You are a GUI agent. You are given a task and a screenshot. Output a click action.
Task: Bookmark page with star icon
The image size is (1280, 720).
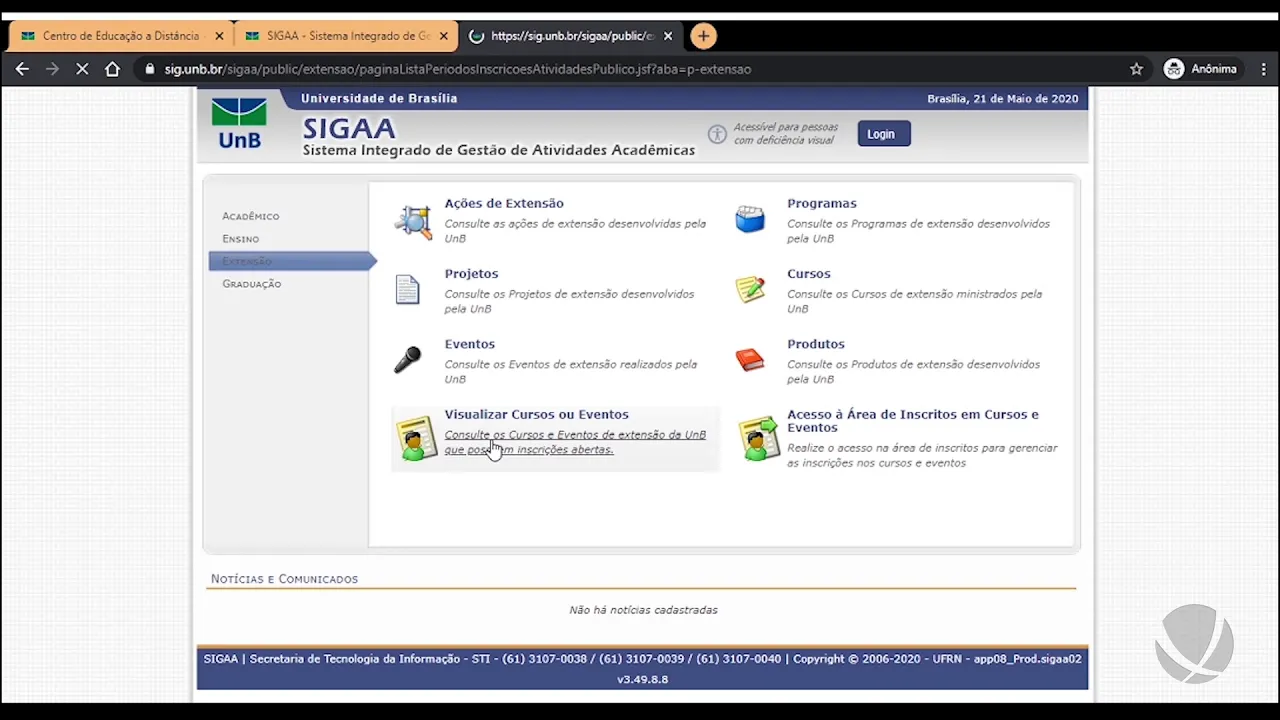[1136, 69]
